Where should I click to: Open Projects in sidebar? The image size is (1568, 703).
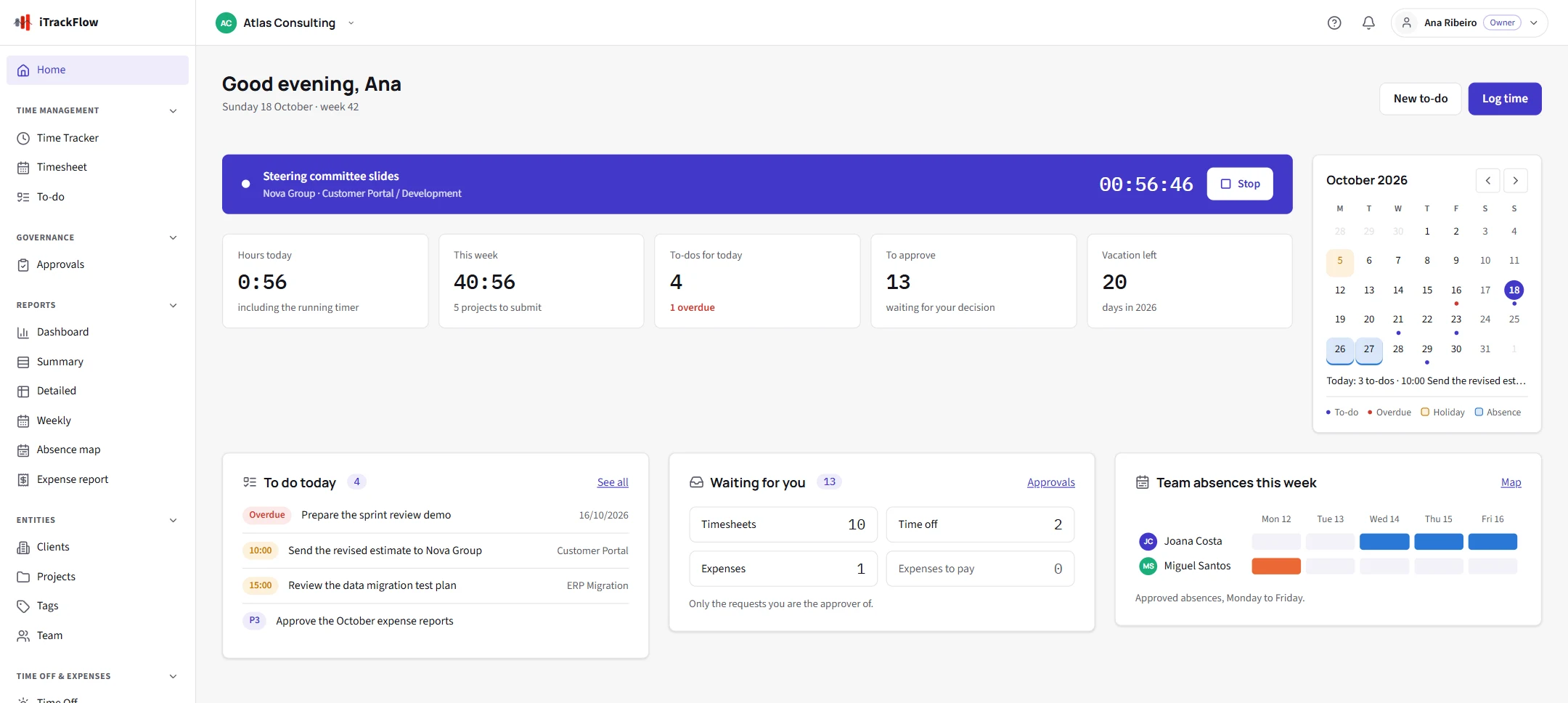point(98,577)
